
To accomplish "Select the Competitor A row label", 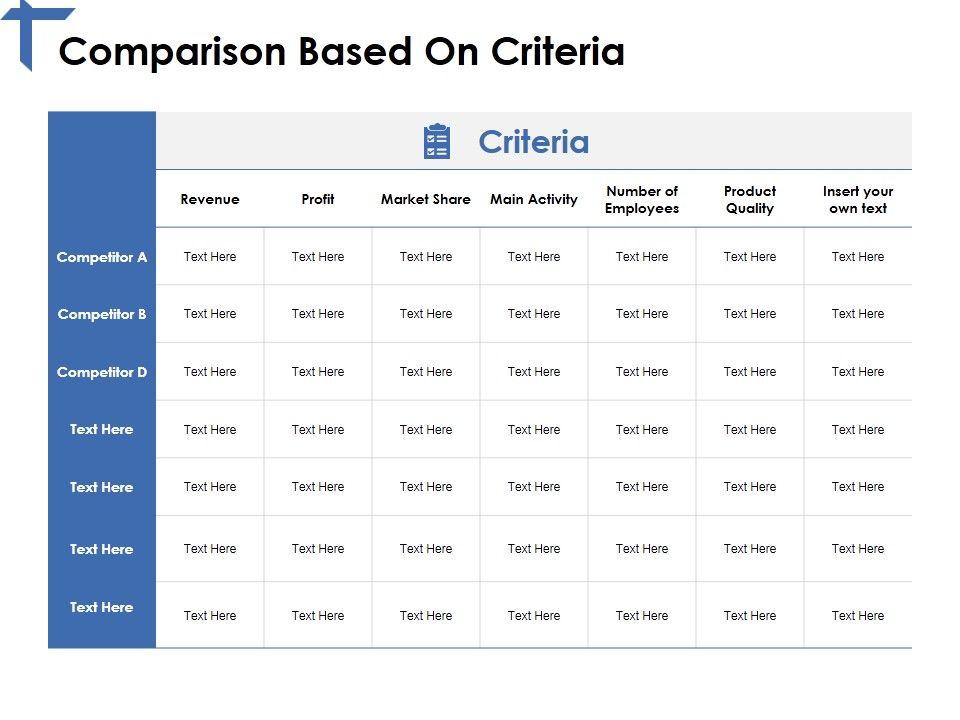I will (102, 257).
